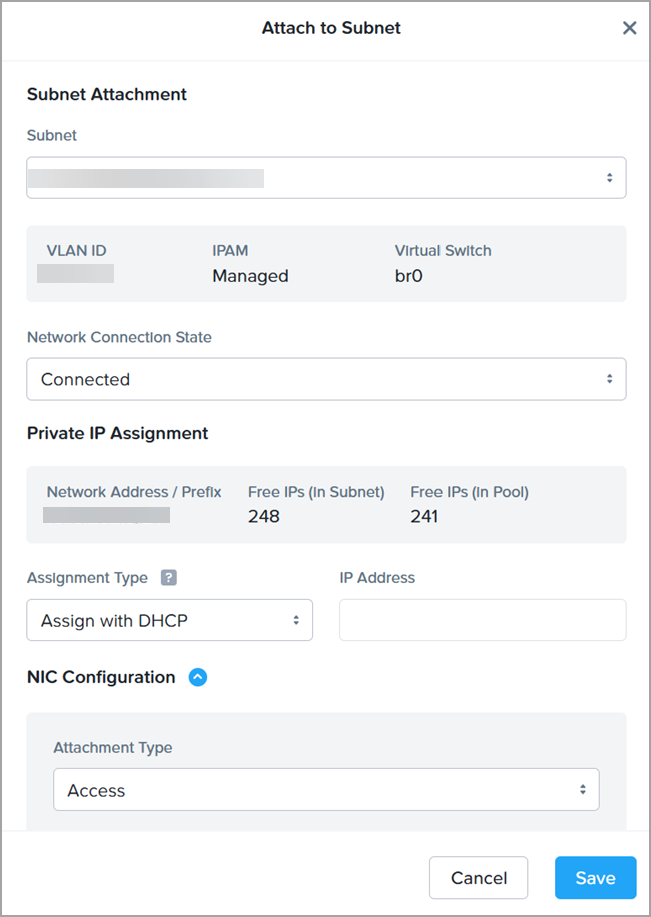
Task: Close the Attach to Subnet dialog
Action: pos(629,28)
